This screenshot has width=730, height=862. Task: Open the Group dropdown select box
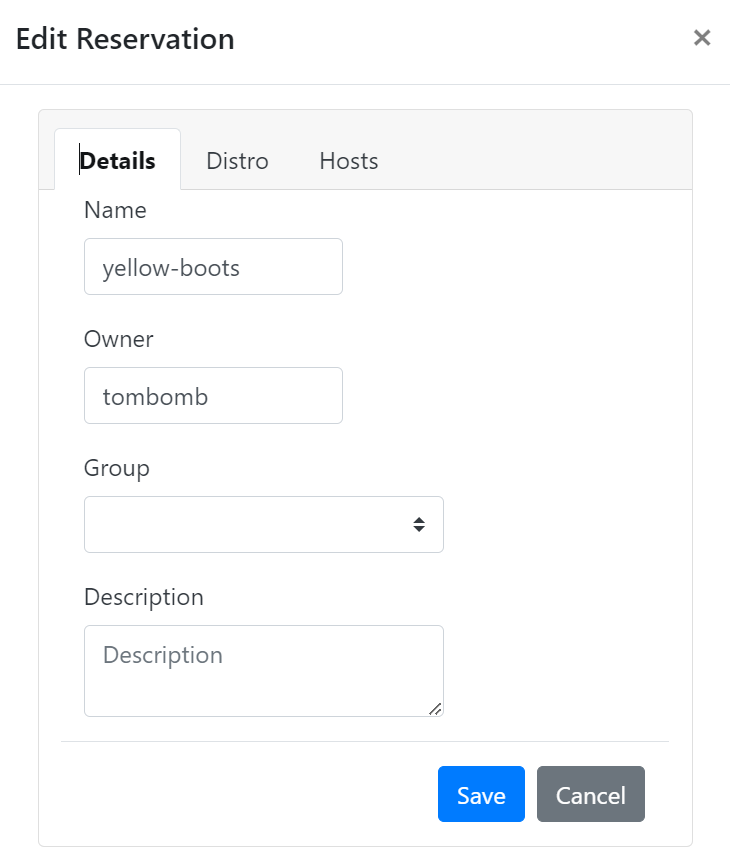click(x=264, y=524)
